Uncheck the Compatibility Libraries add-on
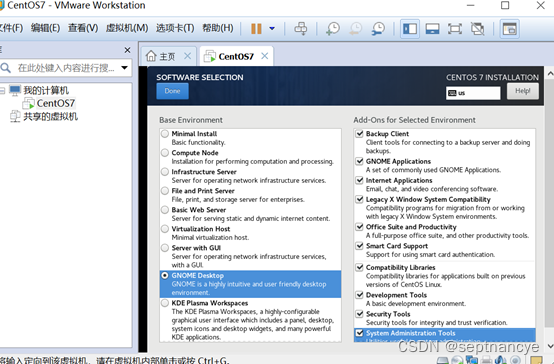The width and height of the screenshot is (554, 364). 359,267
